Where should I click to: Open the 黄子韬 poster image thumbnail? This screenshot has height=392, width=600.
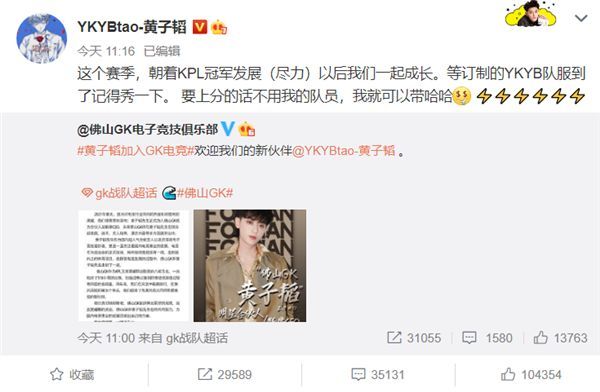tap(250, 266)
